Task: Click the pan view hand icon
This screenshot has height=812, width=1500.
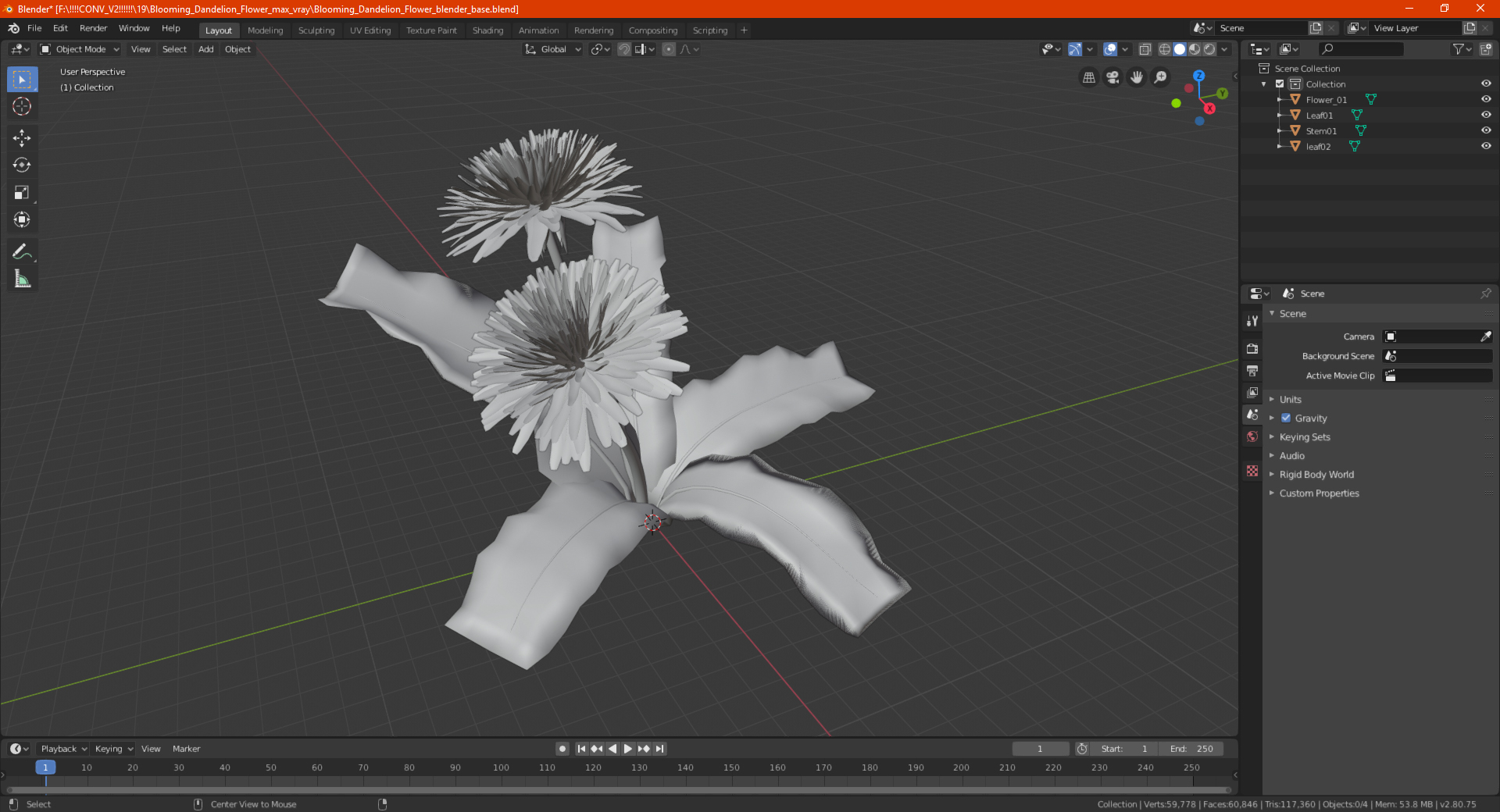Action: click(x=1137, y=77)
